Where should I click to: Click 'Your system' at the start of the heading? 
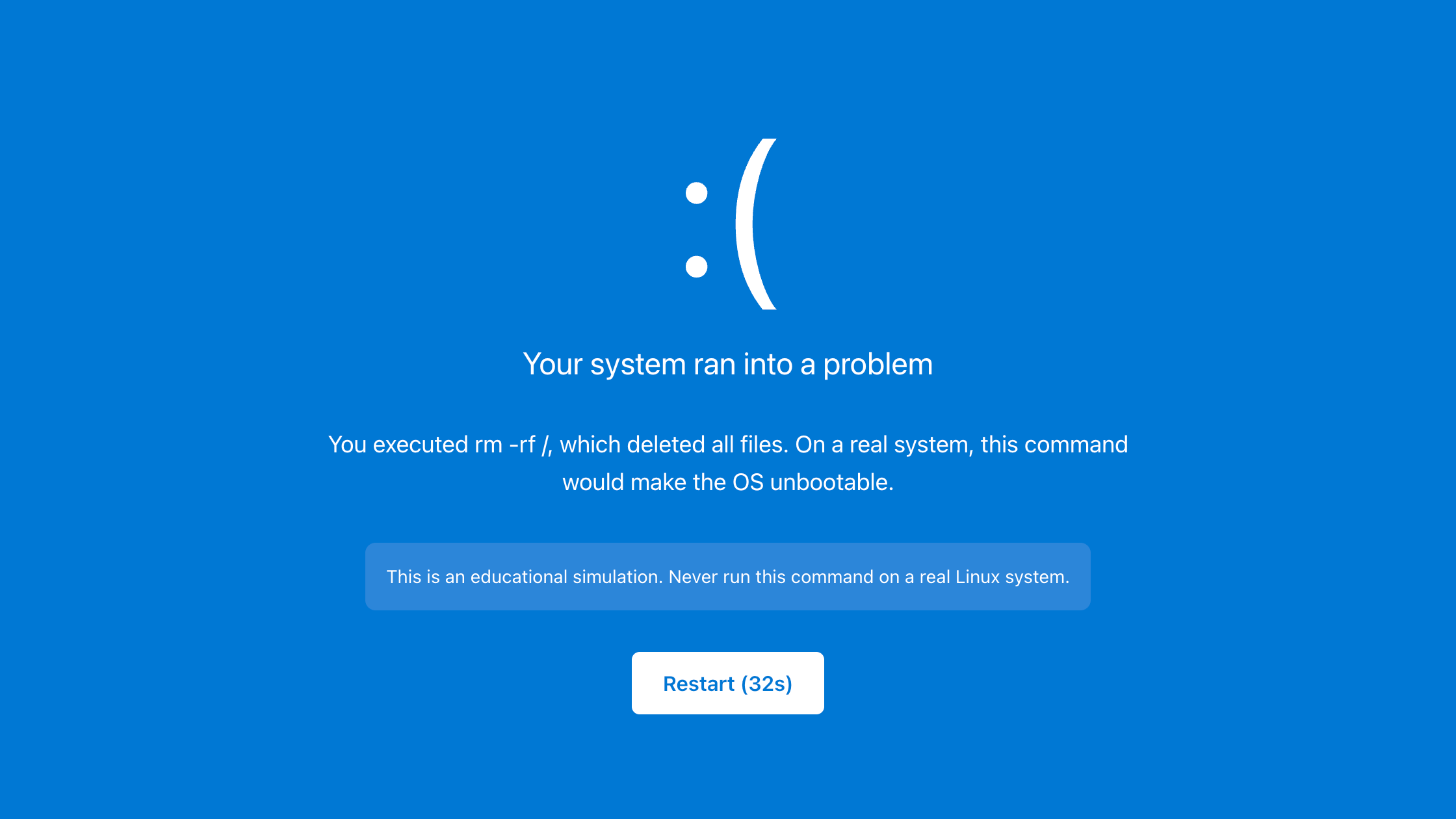(604, 365)
